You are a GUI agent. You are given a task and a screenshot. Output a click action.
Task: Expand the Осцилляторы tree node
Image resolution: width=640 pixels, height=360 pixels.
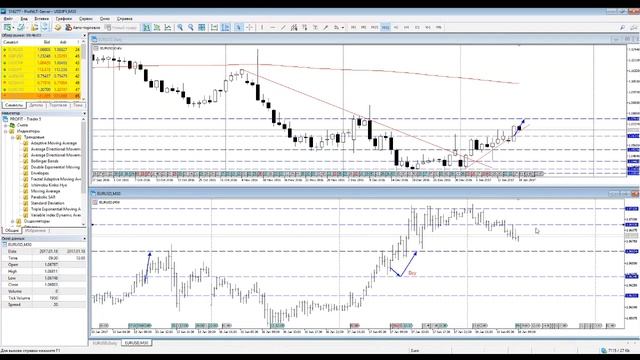pyautogui.click(x=13, y=221)
